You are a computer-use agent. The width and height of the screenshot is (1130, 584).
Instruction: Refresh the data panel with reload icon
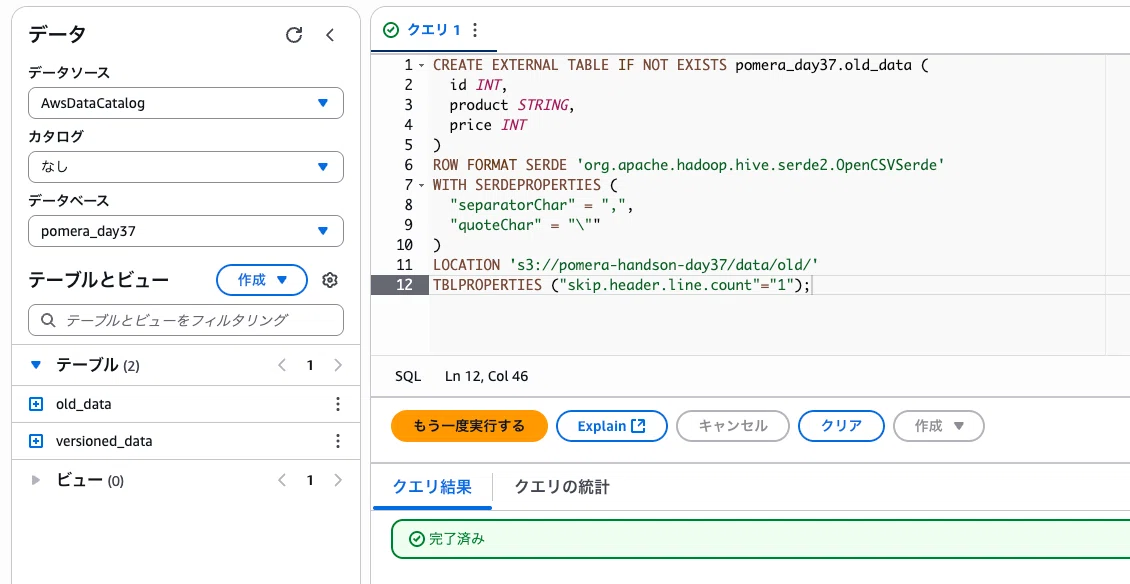coord(294,35)
